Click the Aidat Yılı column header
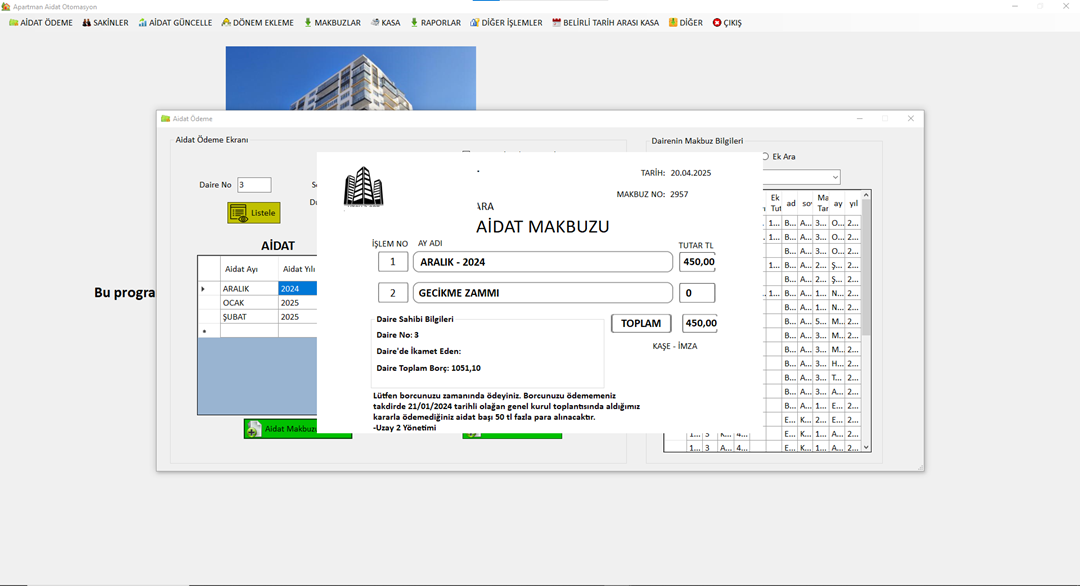The width and height of the screenshot is (1080, 586). click(298, 268)
